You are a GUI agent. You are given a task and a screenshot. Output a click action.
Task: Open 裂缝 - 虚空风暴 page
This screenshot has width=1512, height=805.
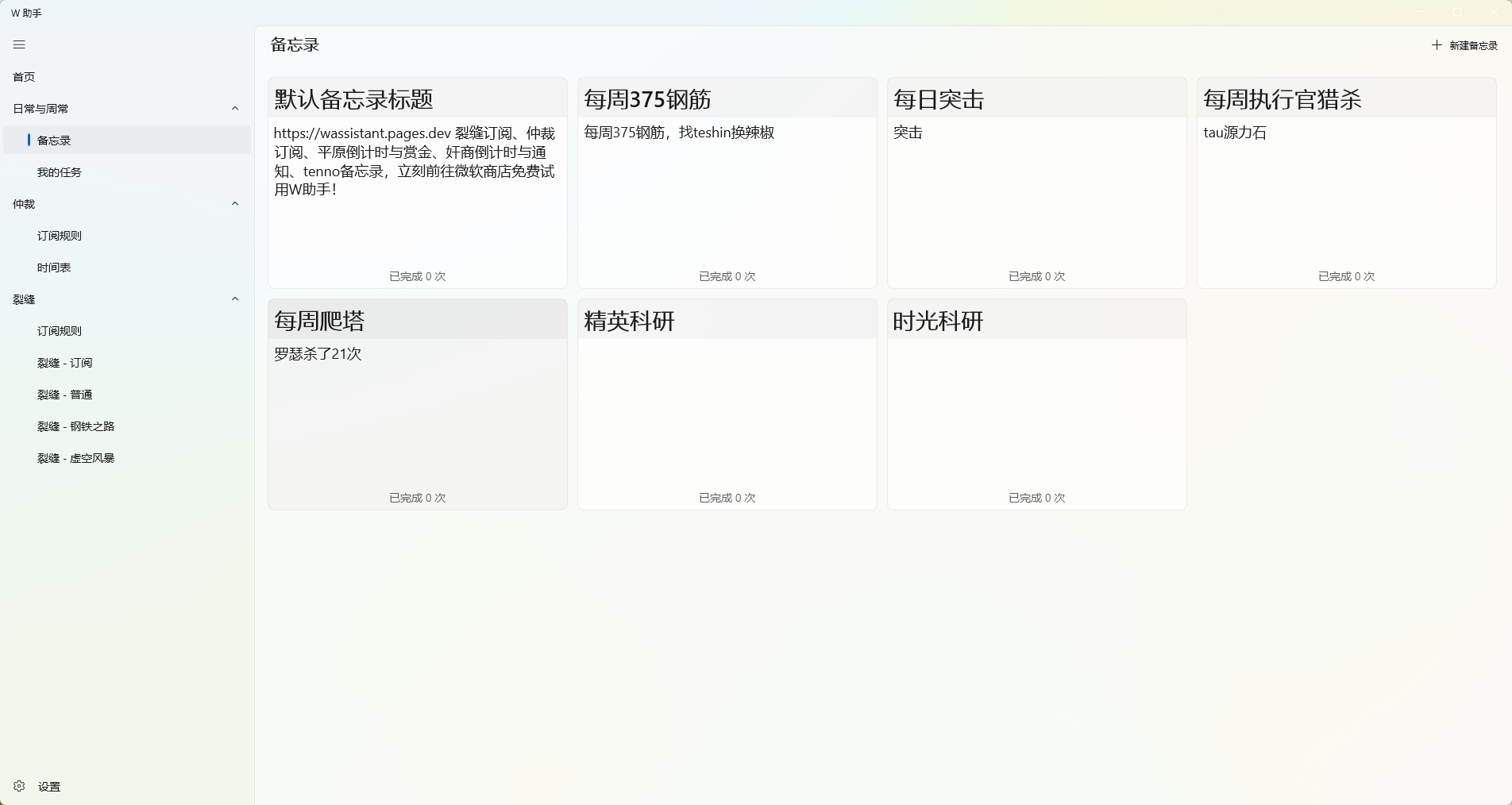76,458
